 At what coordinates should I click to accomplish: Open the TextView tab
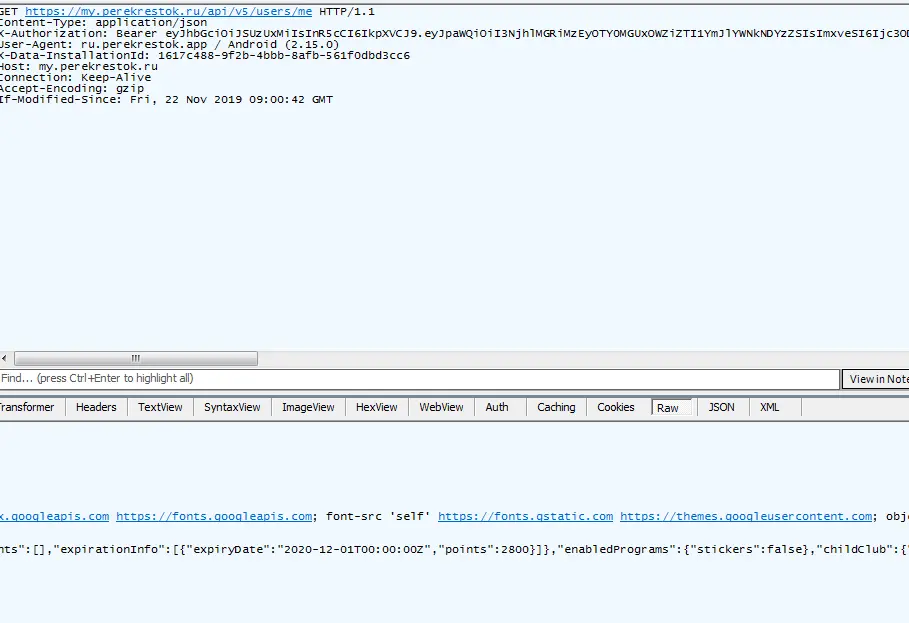pos(160,407)
